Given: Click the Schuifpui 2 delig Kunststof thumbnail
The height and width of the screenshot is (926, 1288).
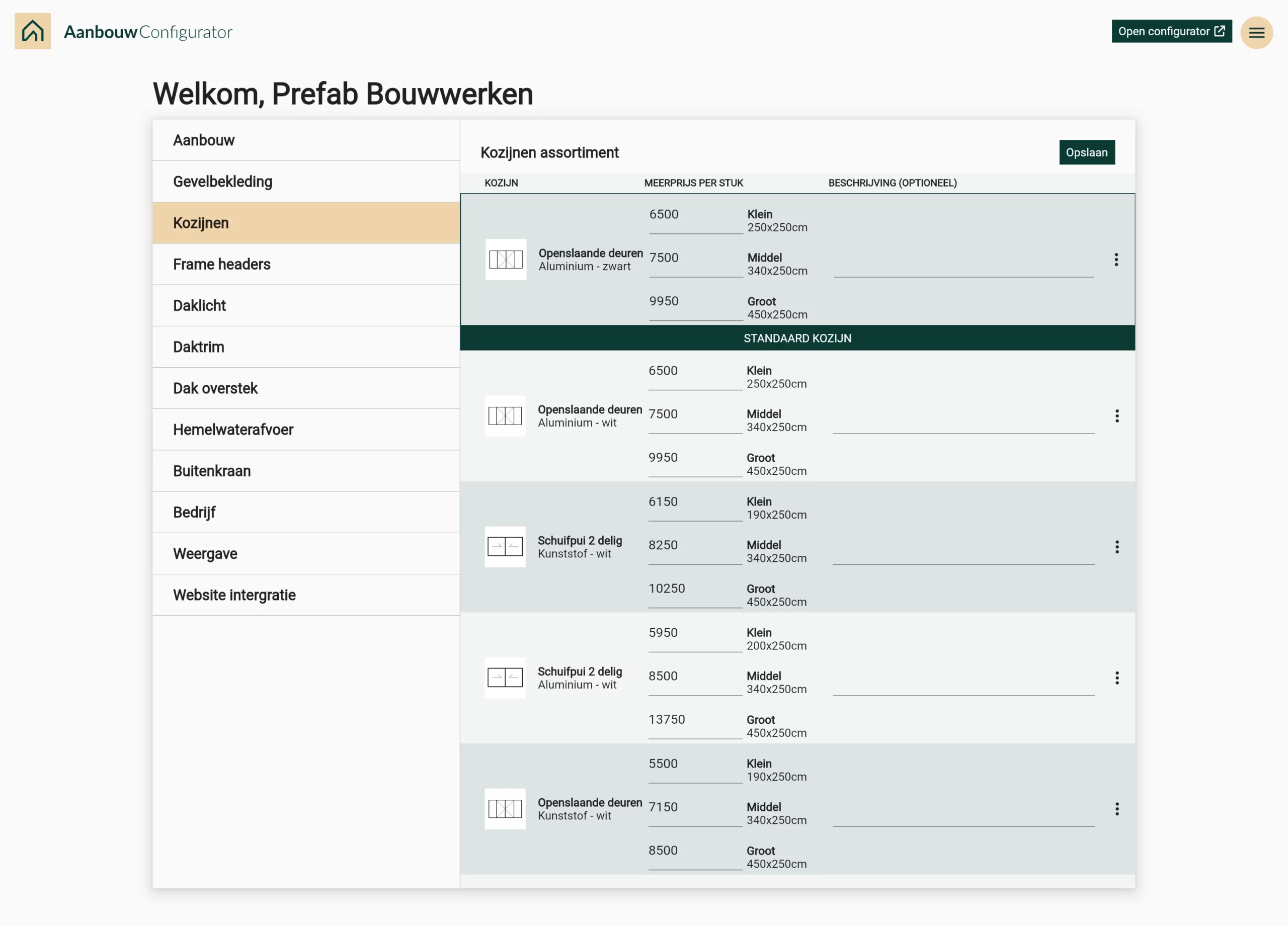Looking at the screenshot, I should (505, 547).
